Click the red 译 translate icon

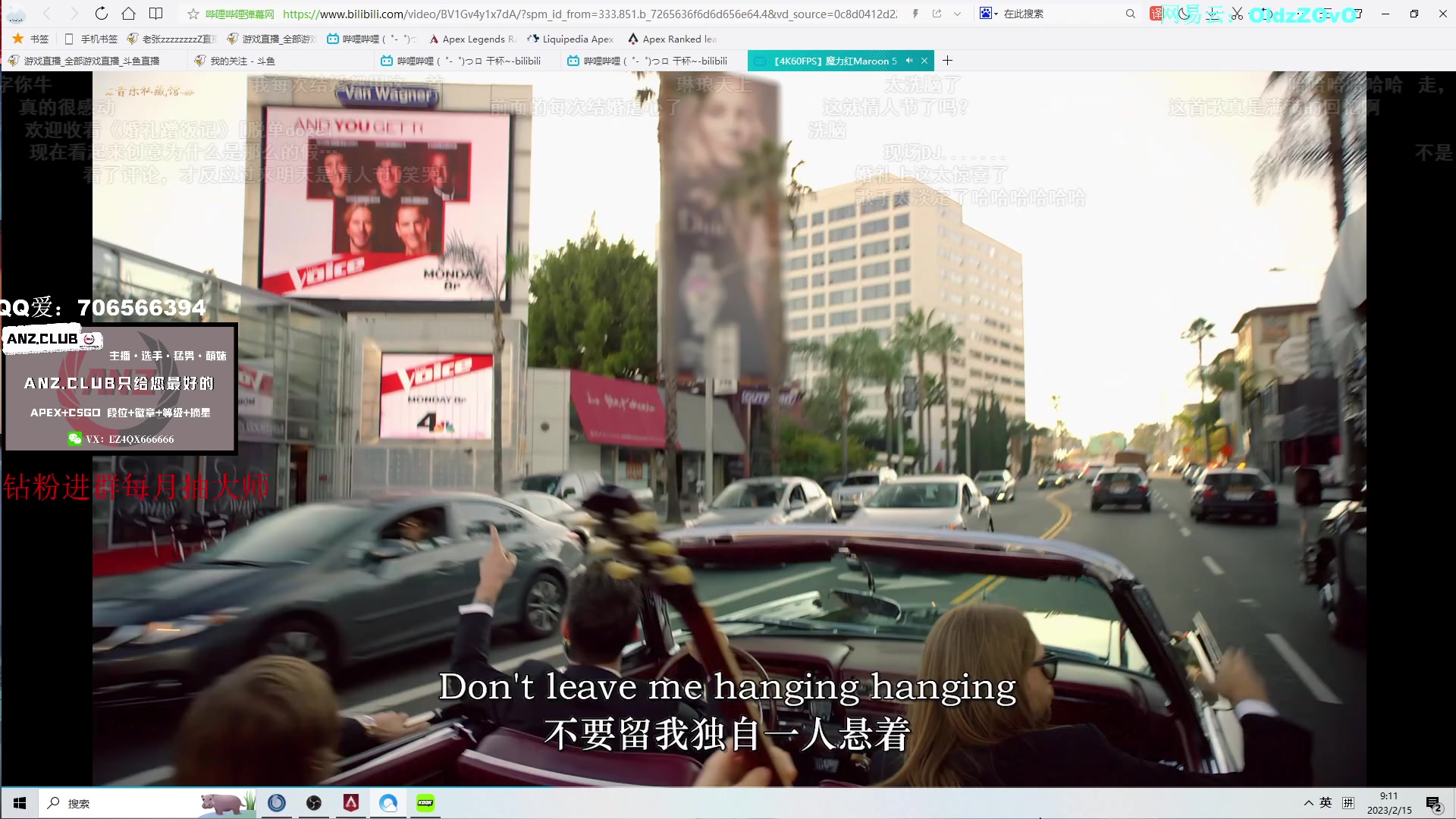click(x=1156, y=14)
